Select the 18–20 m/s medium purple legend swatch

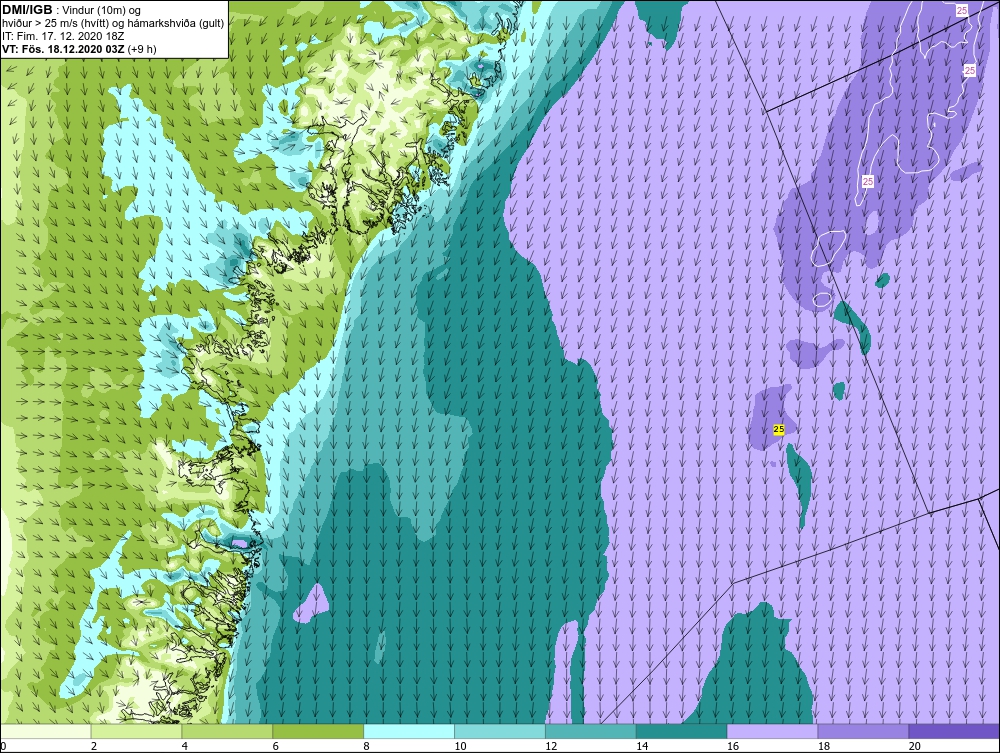click(x=864, y=731)
